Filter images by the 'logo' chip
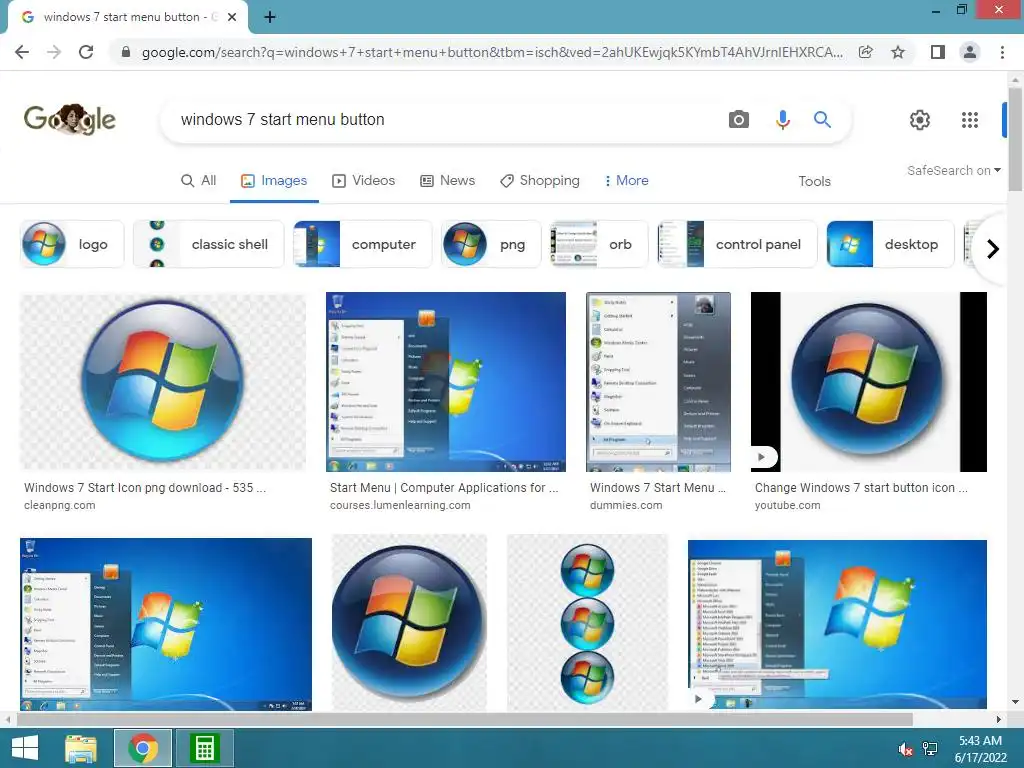This screenshot has height=768, width=1024. (72, 244)
